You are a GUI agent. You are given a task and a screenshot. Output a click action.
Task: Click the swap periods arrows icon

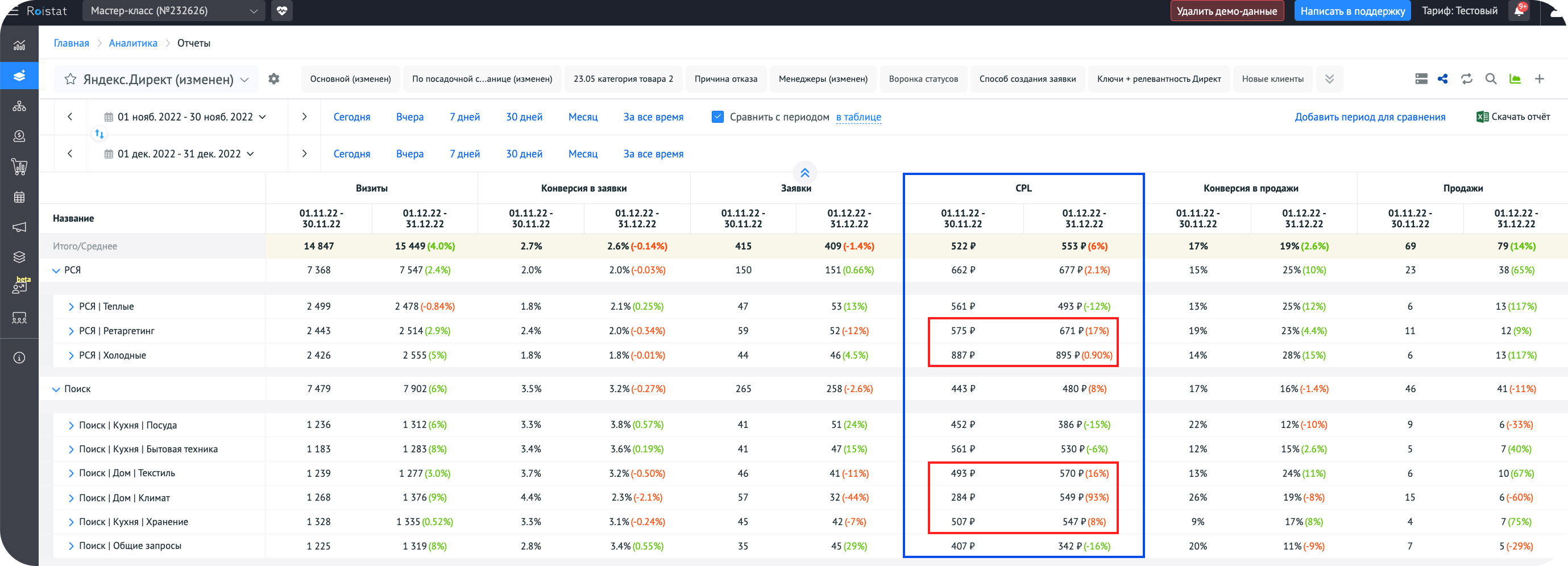coord(99,134)
